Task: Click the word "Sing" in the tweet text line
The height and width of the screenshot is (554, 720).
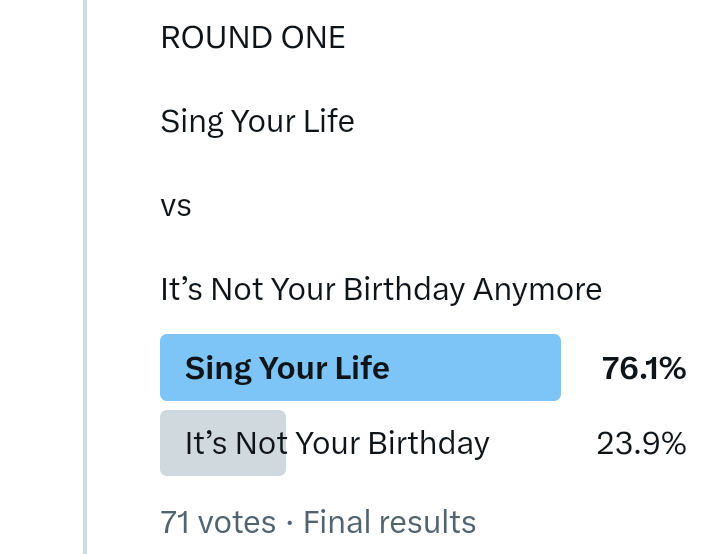Action: (x=191, y=122)
